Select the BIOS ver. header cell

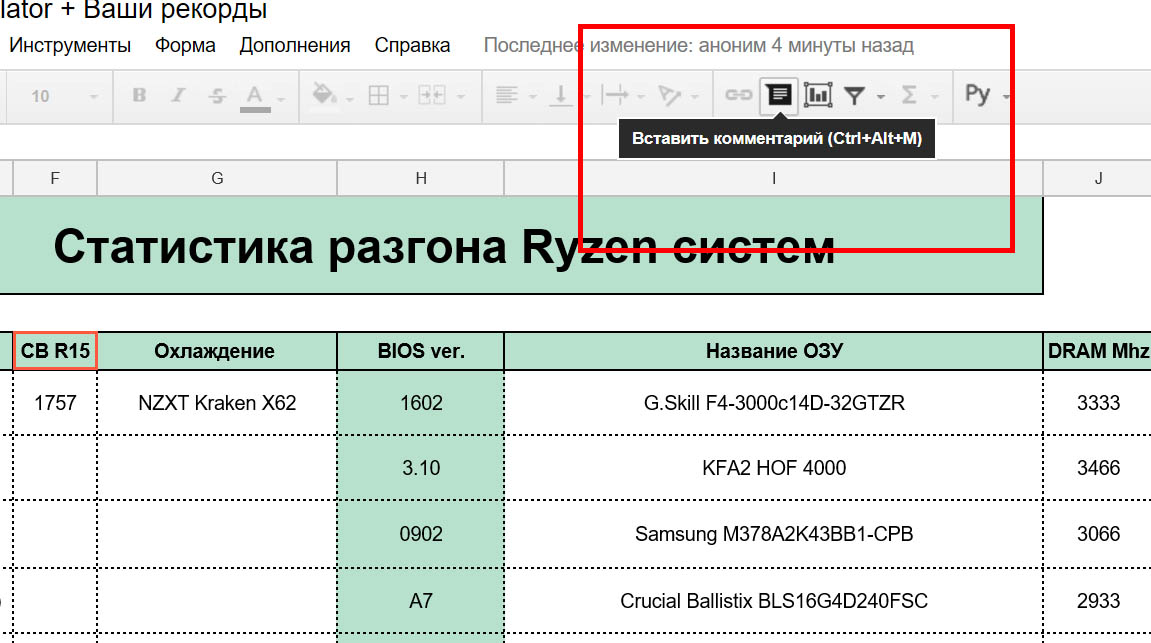tap(421, 351)
